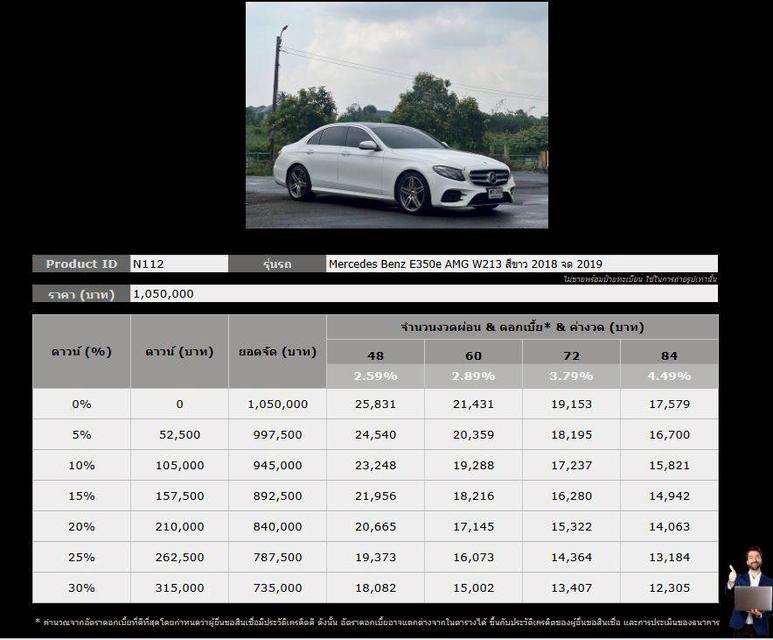This screenshot has height=640, width=773.
Task: Click financed amount 945,000
Action: 278,465
